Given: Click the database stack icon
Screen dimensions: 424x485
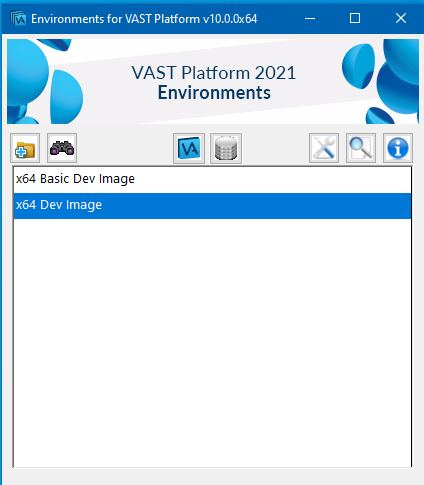Looking at the screenshot, I should (226, 148).
